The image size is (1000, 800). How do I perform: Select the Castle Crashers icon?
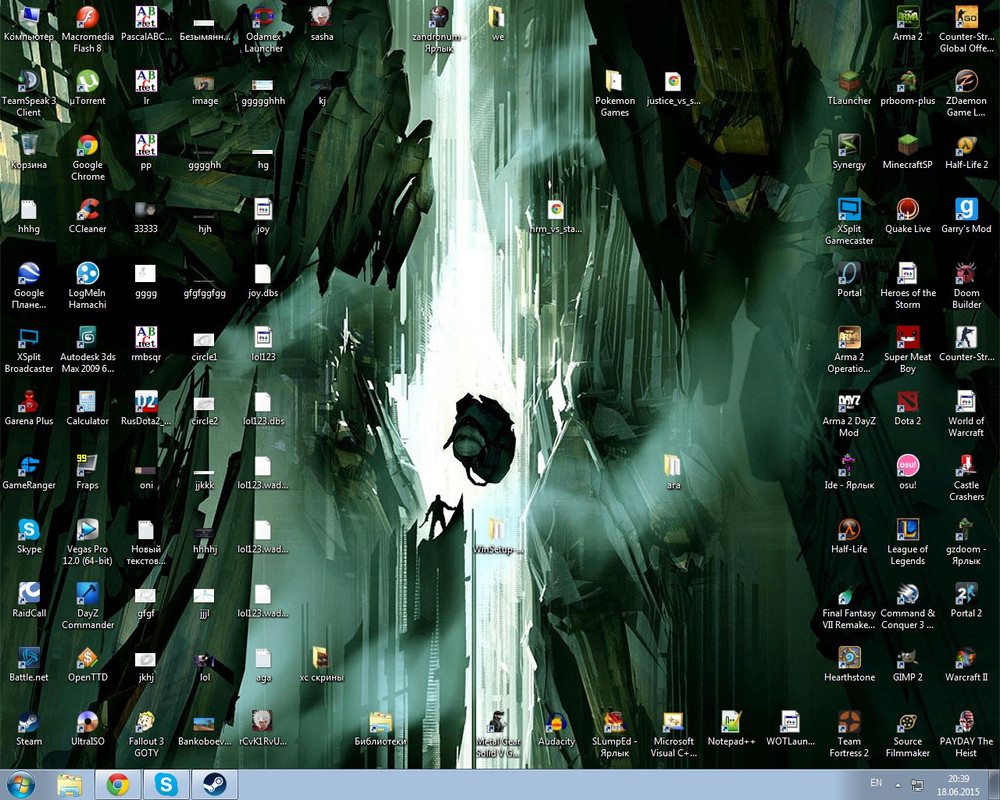966,478
